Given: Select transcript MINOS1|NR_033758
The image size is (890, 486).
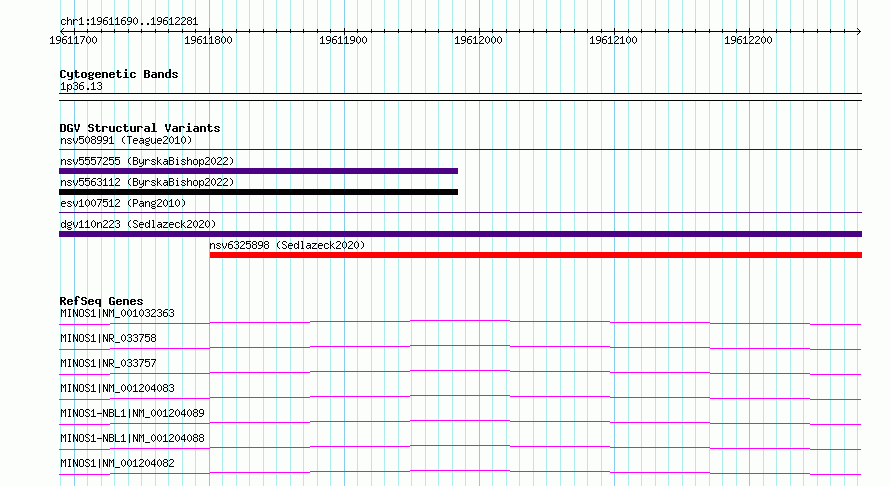Looking at the screenshot, I should [x=108, y=338].
